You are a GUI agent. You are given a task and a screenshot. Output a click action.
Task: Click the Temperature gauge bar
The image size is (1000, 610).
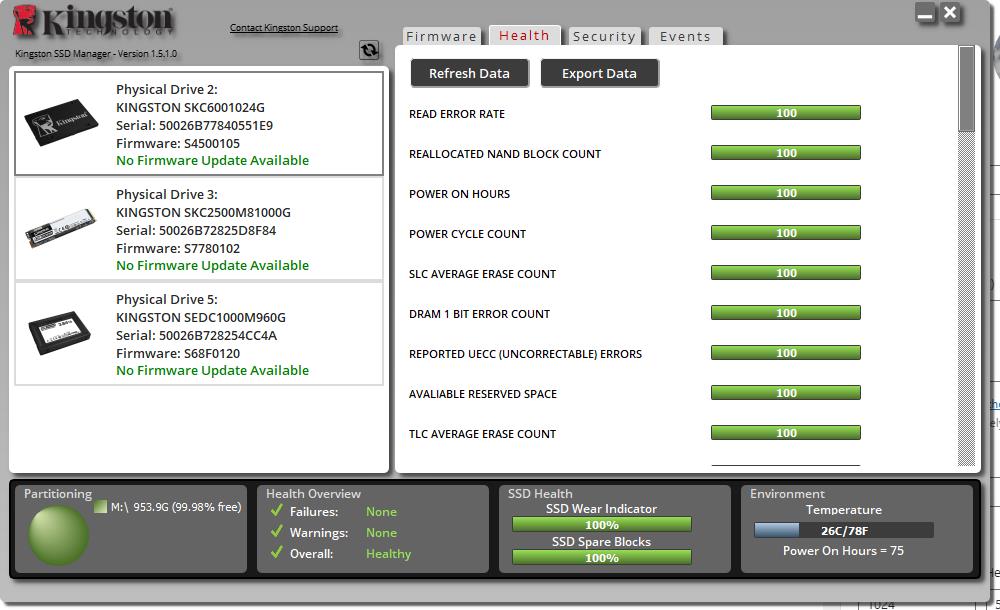tap(843, 531)
